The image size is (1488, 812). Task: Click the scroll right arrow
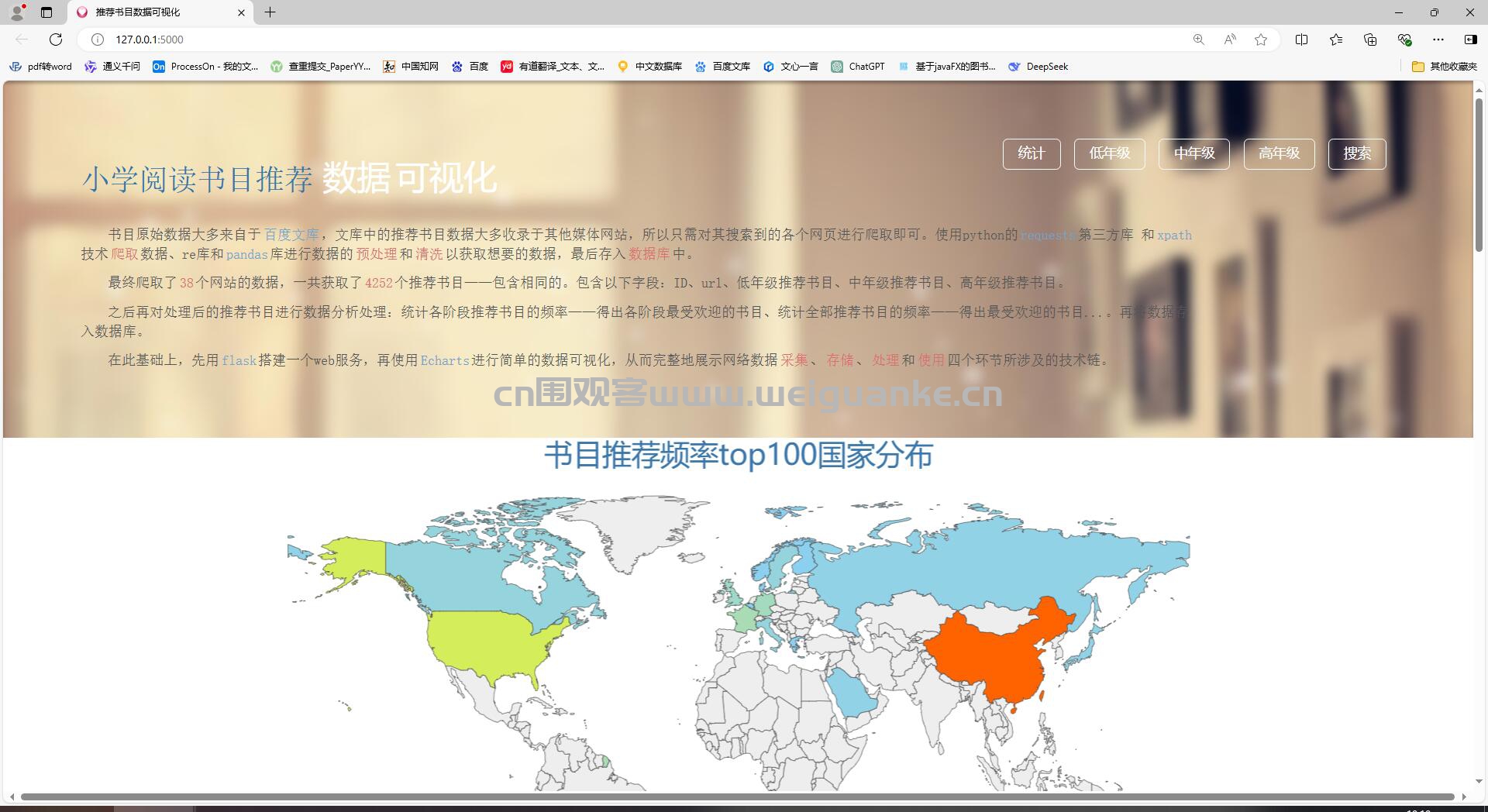[1463, 797]
